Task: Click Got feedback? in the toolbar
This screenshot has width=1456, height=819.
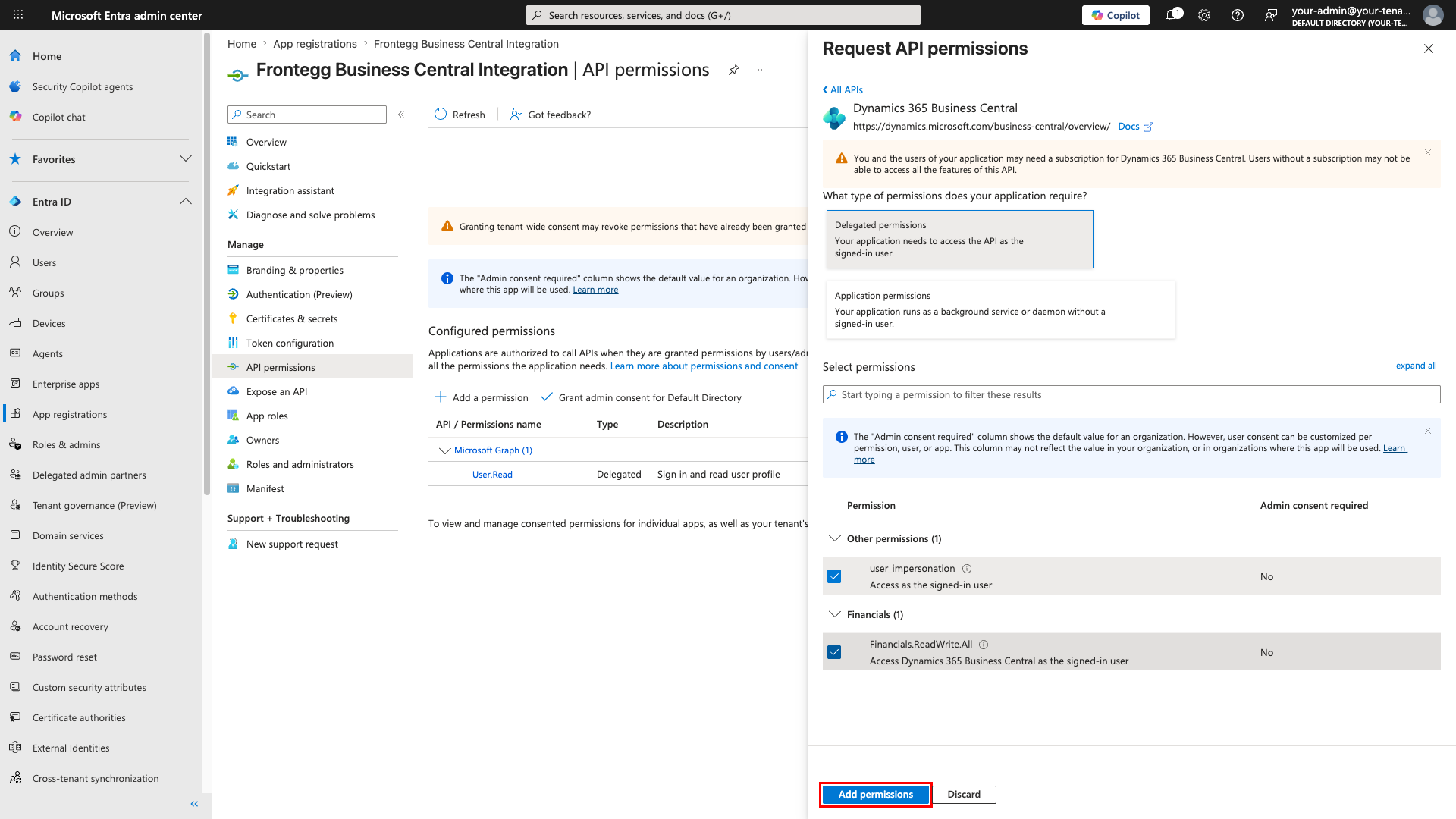Action: coord(551,115)
